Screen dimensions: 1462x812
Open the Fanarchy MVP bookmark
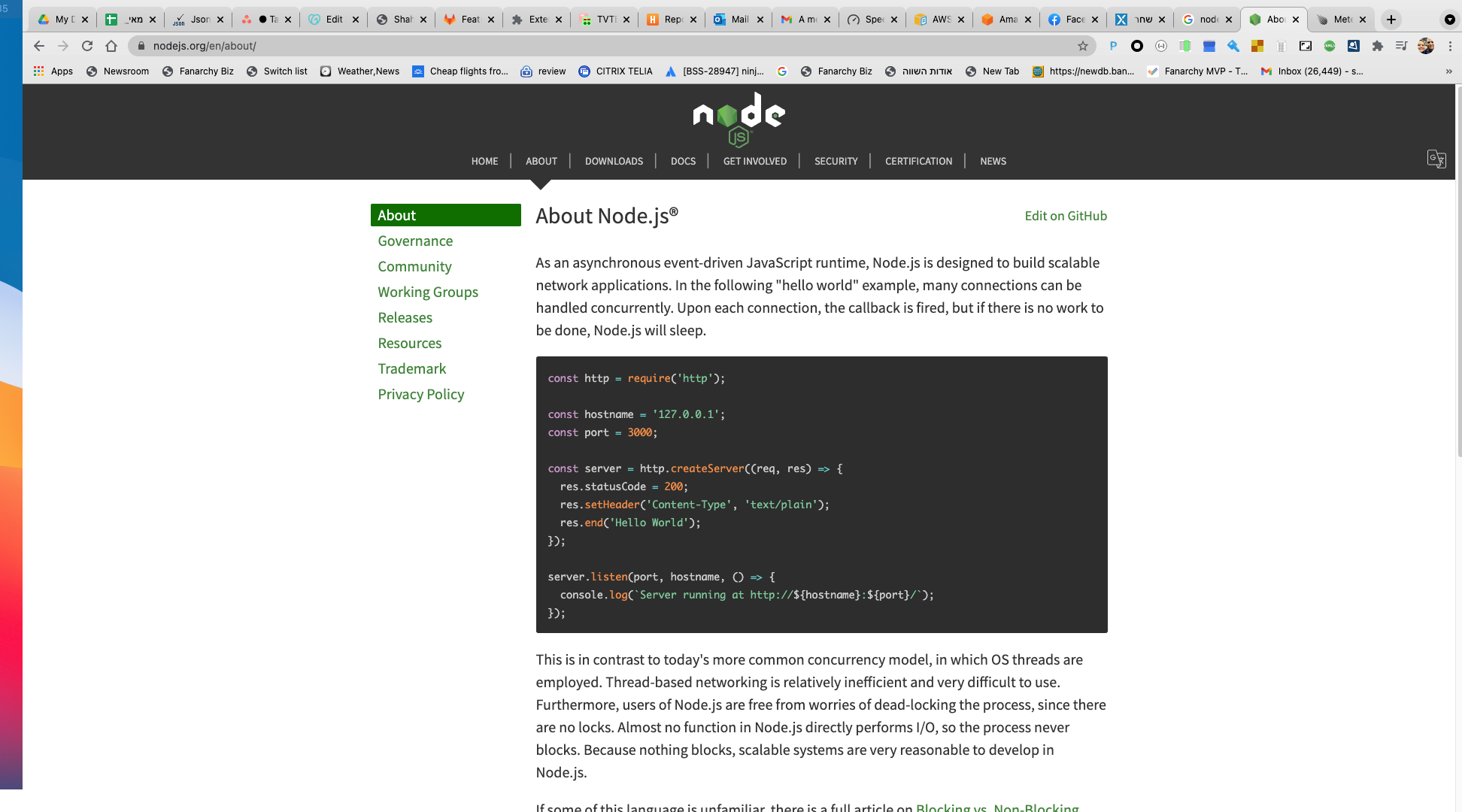point(1197,71)
